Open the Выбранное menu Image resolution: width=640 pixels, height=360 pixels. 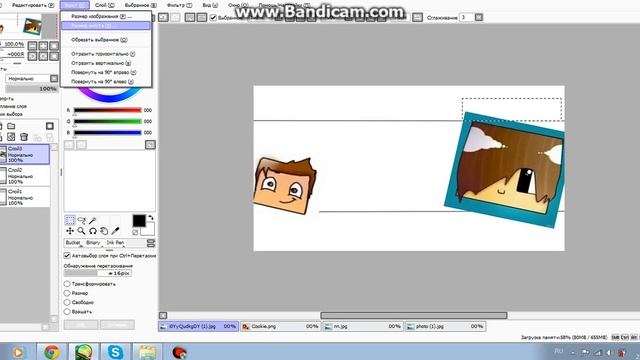140,5
